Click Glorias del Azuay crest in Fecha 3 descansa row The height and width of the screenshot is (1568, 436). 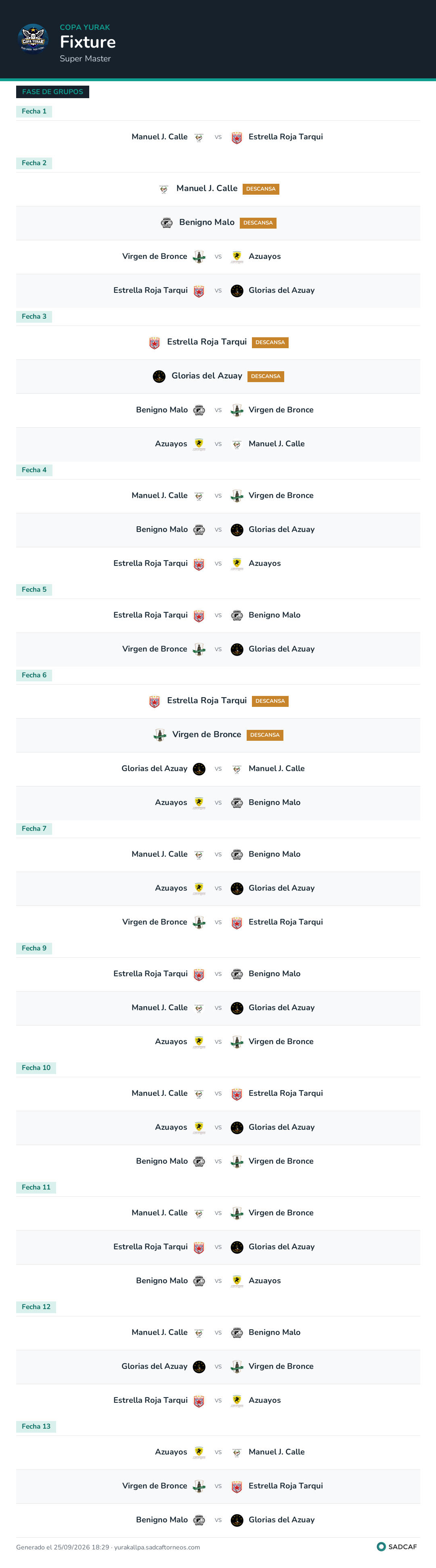159,376
